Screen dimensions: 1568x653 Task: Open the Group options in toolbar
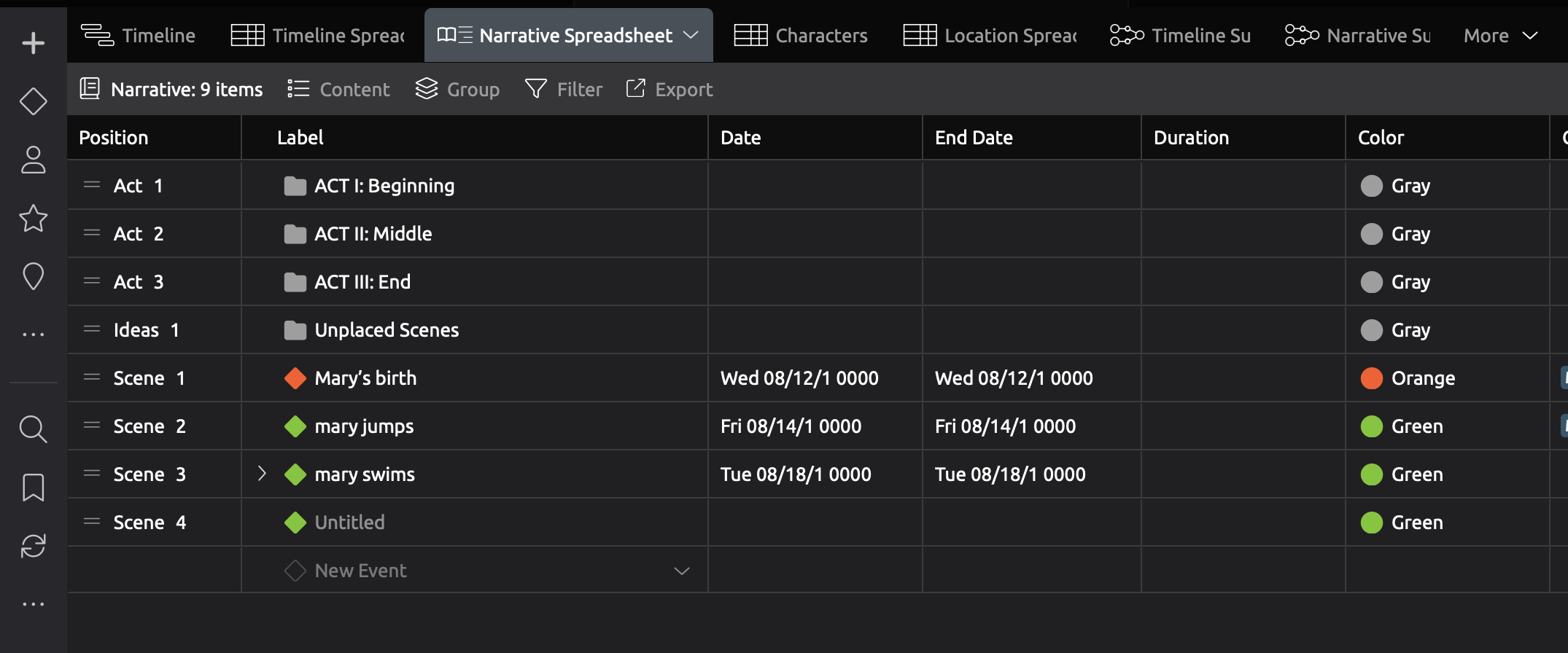tap(457, 89)
